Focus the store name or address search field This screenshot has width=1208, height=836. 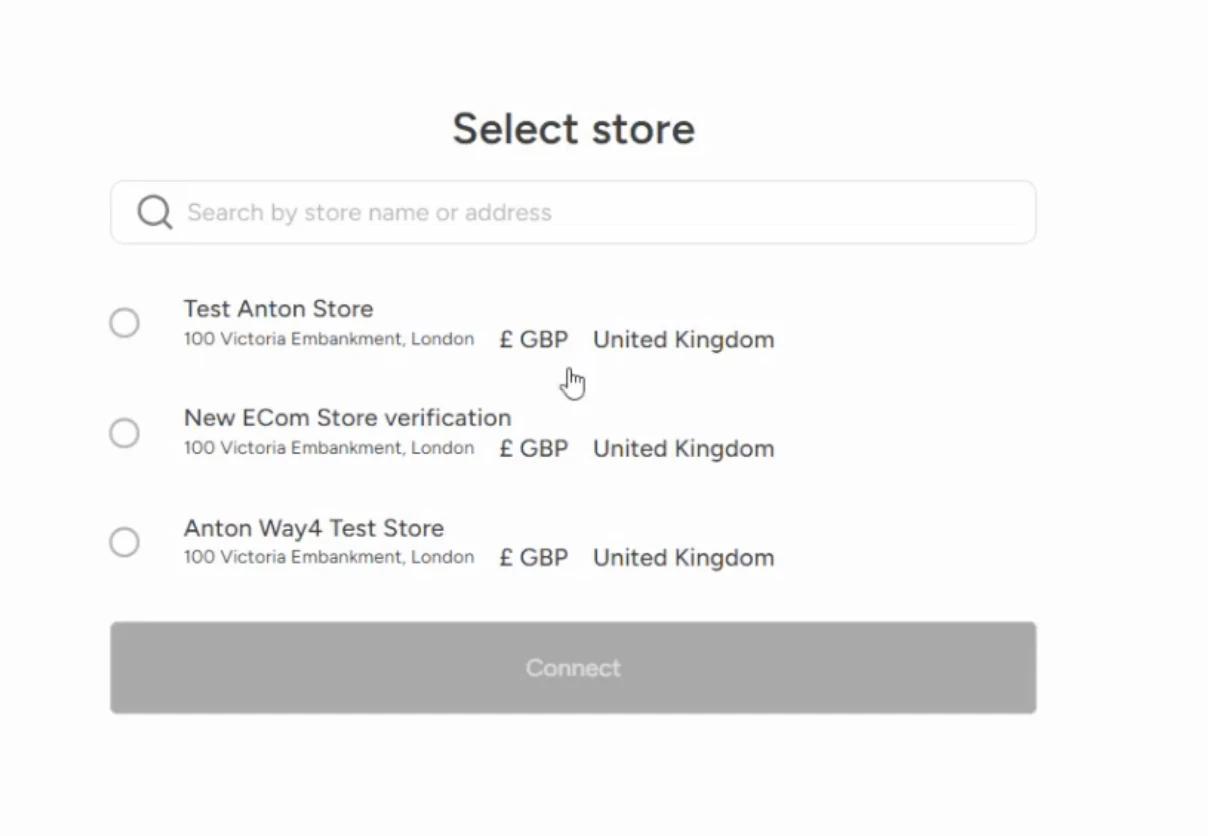tap(600, 212)
